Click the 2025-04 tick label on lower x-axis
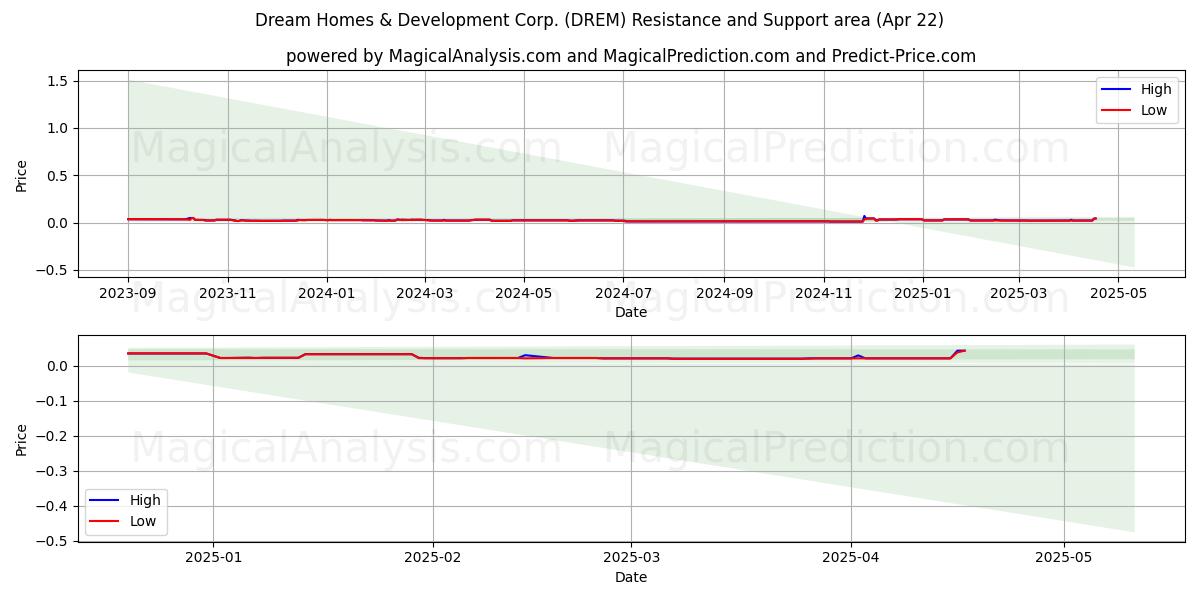Viewport: 1200px width, 600px height. [851, 559]
